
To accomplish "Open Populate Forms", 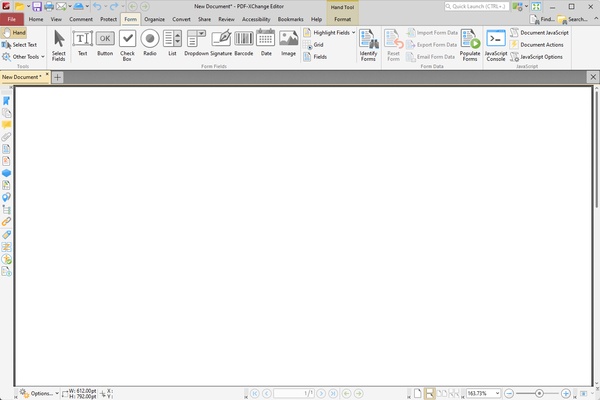I will click(x=470, y=45).
